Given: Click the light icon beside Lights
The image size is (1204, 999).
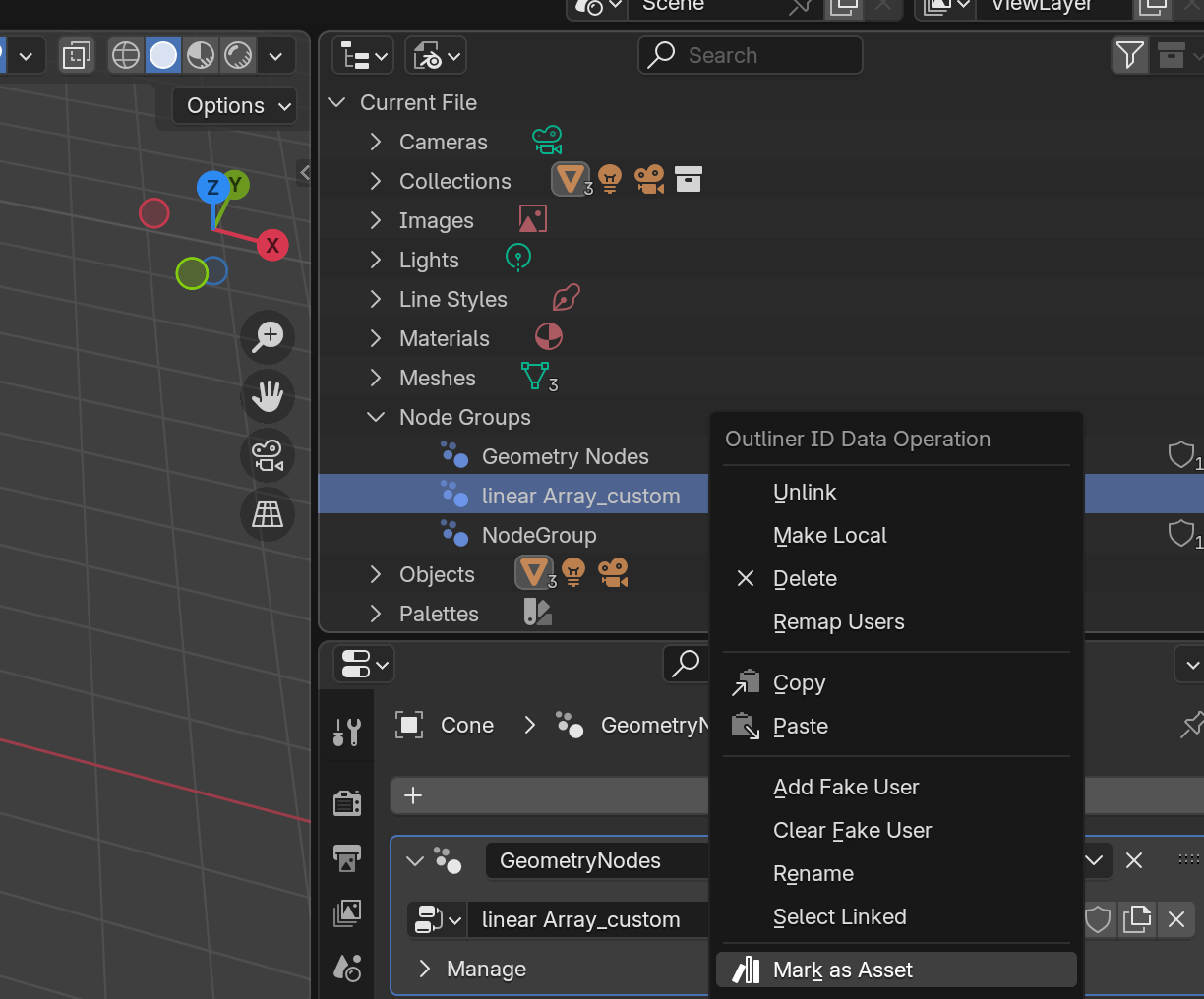Looking at the screenshot, I should pos(518,258).
